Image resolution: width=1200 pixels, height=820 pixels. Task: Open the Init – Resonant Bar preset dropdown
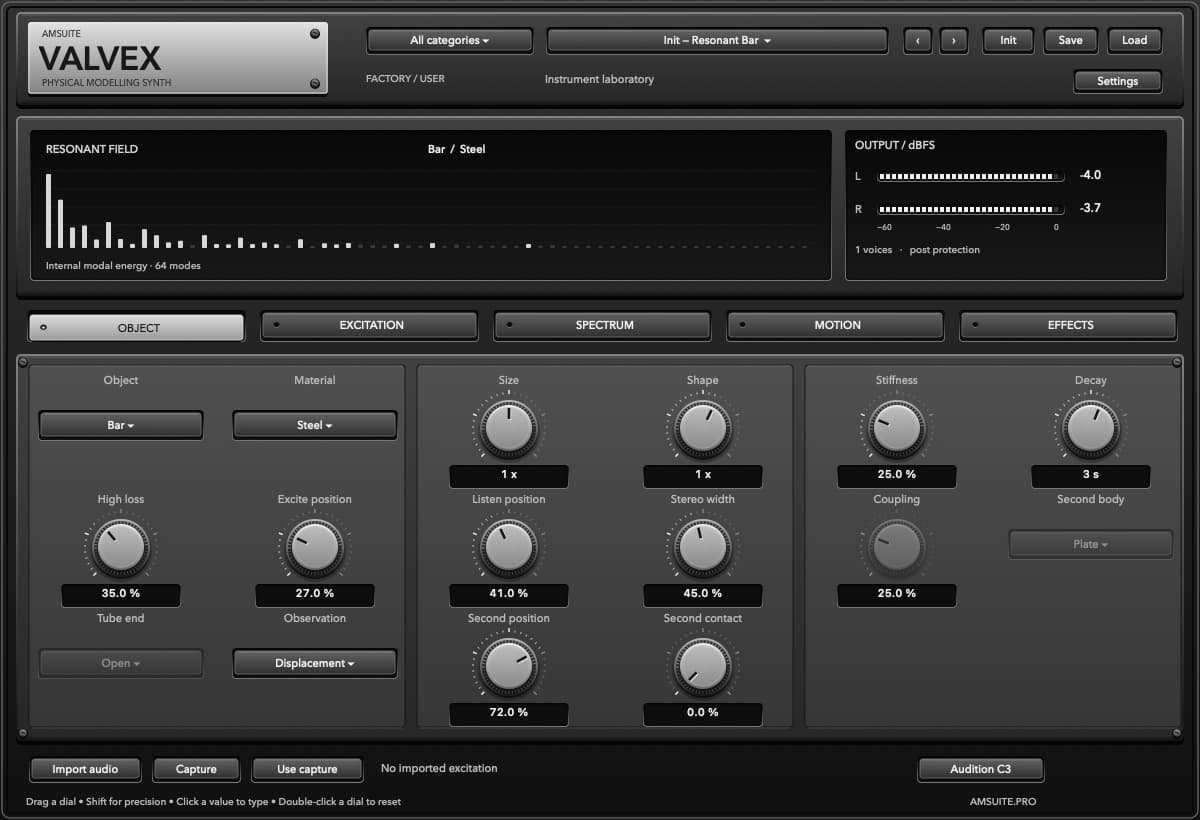(x=717, y=41)
